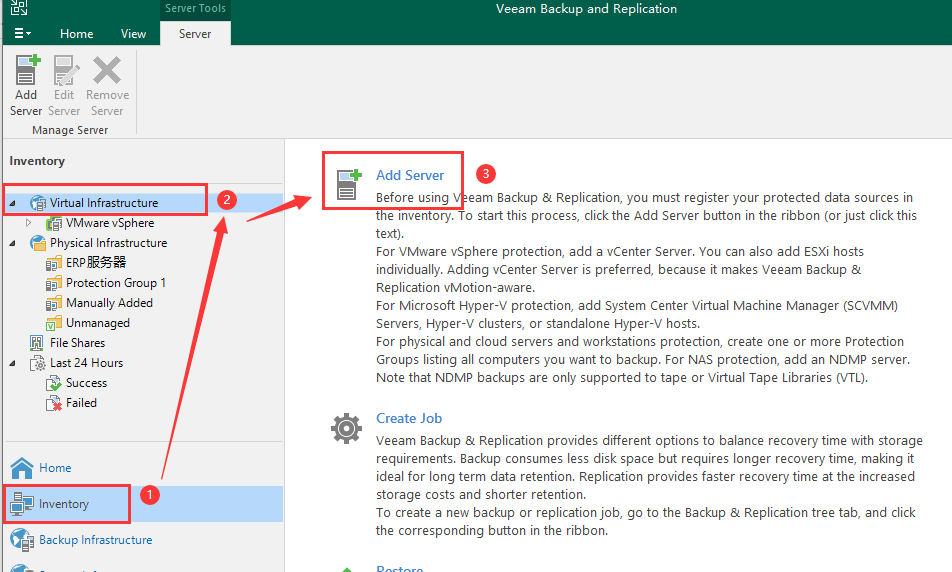The width and height of the screenshot is (952, 572).
Task: Switch to the View ribbon tab
Action: pos(133,33)
